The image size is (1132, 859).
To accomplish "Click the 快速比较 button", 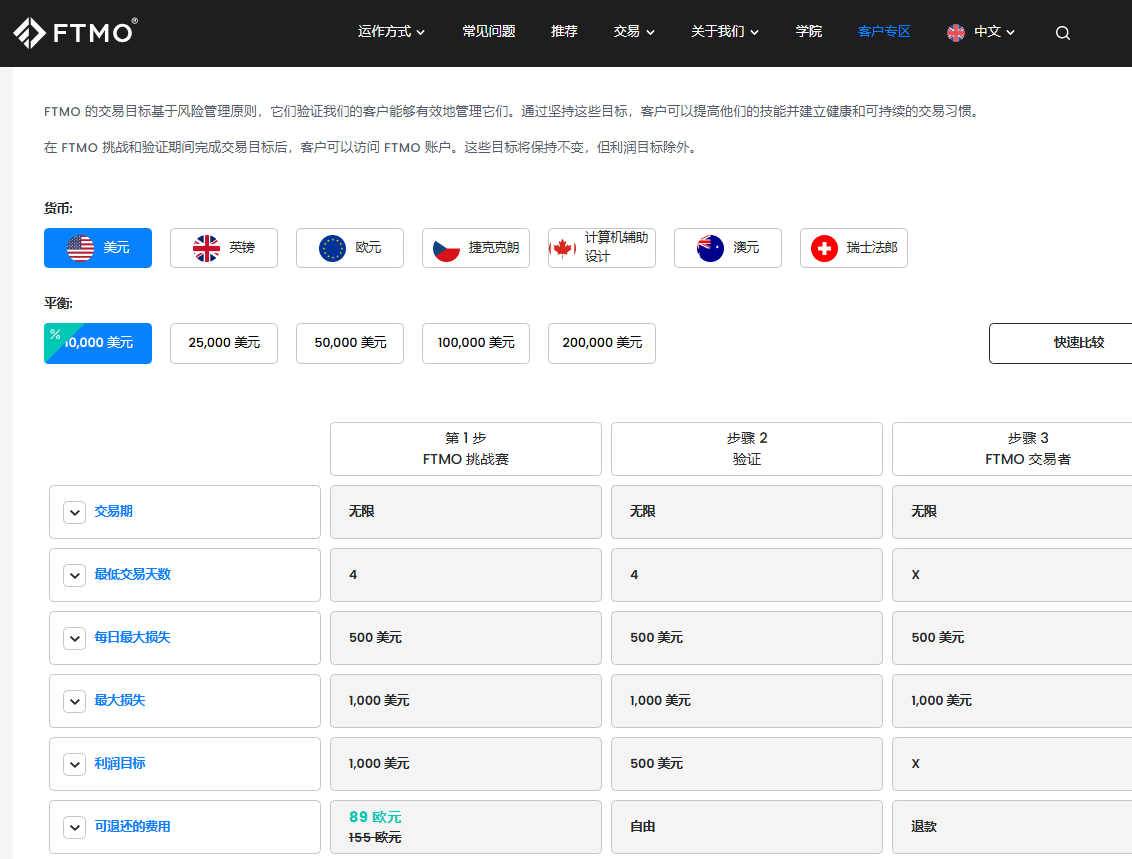I will tap(1061, 344).
